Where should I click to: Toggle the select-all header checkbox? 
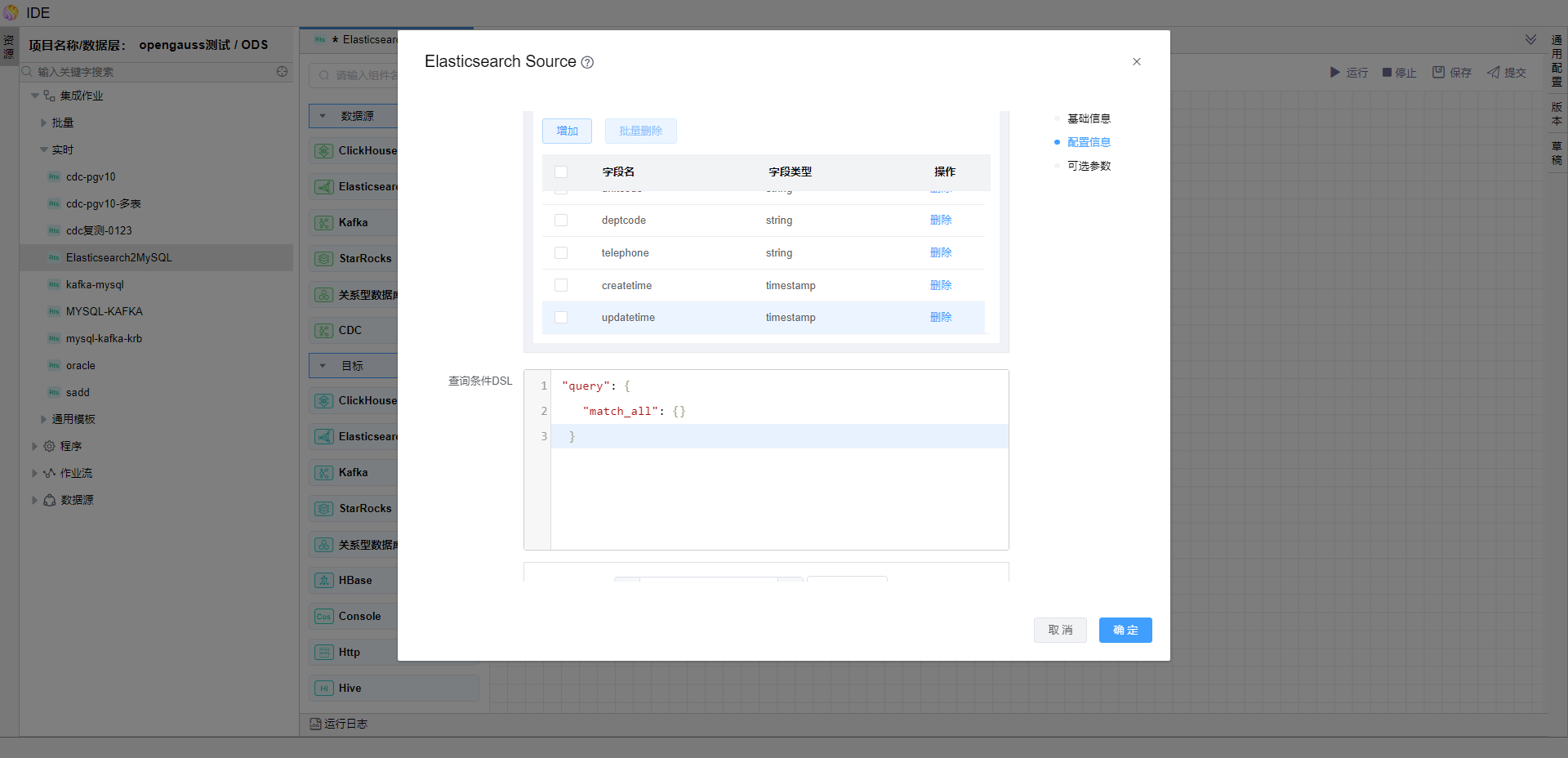click(561, 172)
